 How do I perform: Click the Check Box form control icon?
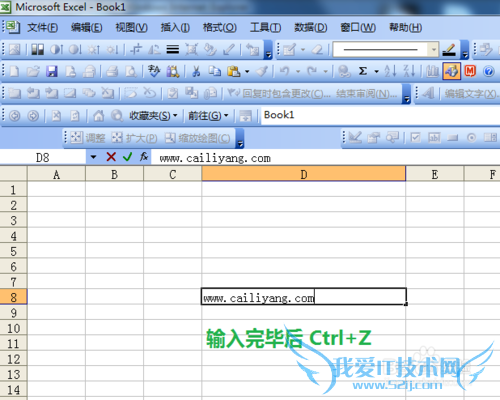point(415,138)
